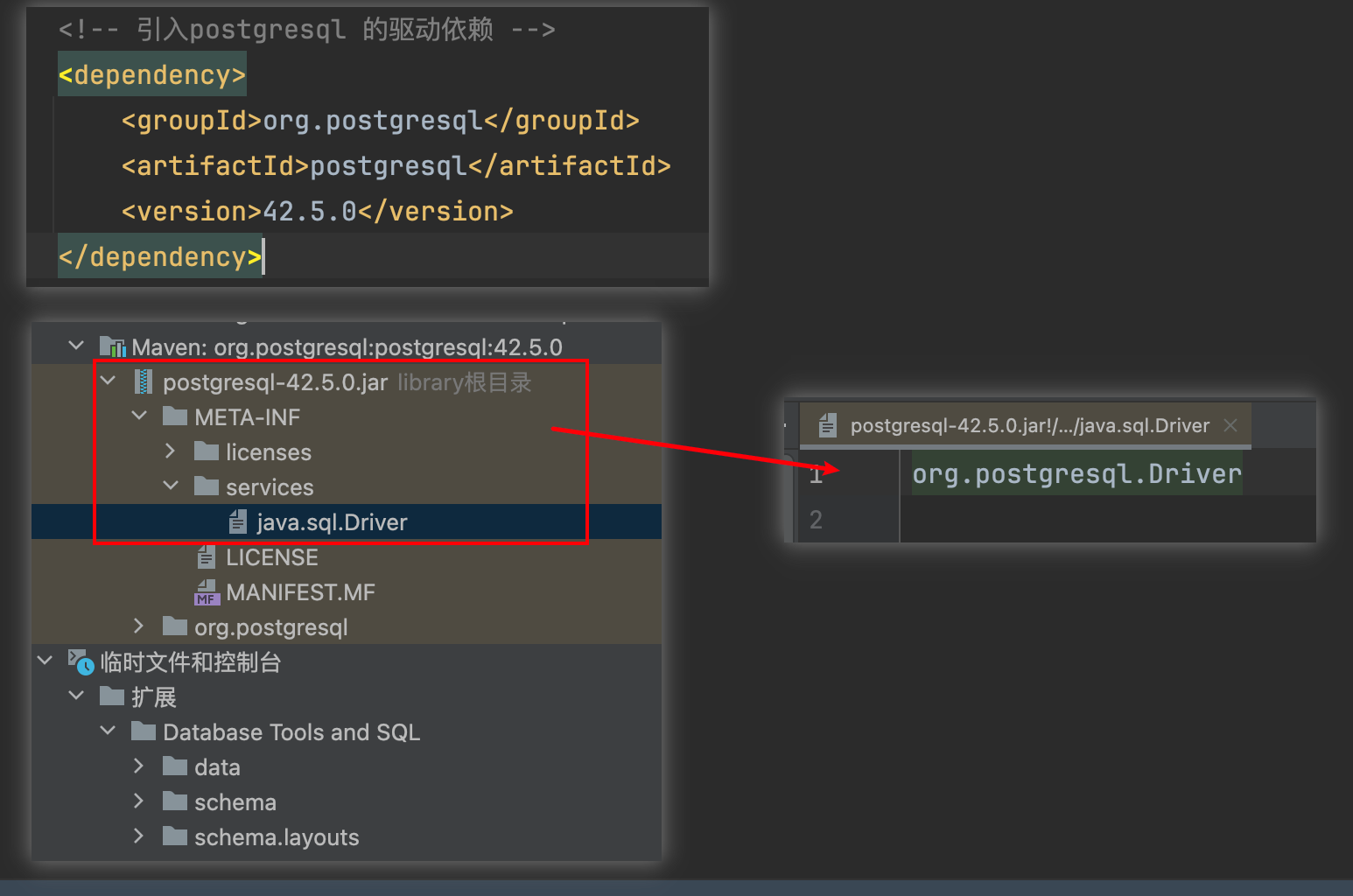Click the META-INF folder icon
Image resolution: width=1353 pixels, height=896 pixels.
coord(175,416)
